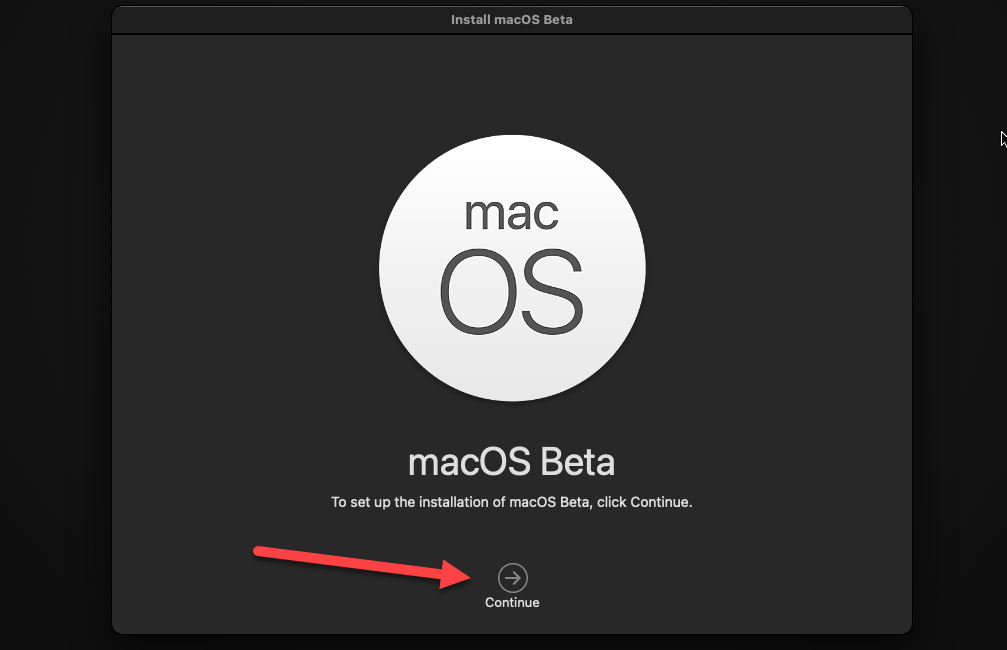Click the large round macOS logo

coord(512,269)
